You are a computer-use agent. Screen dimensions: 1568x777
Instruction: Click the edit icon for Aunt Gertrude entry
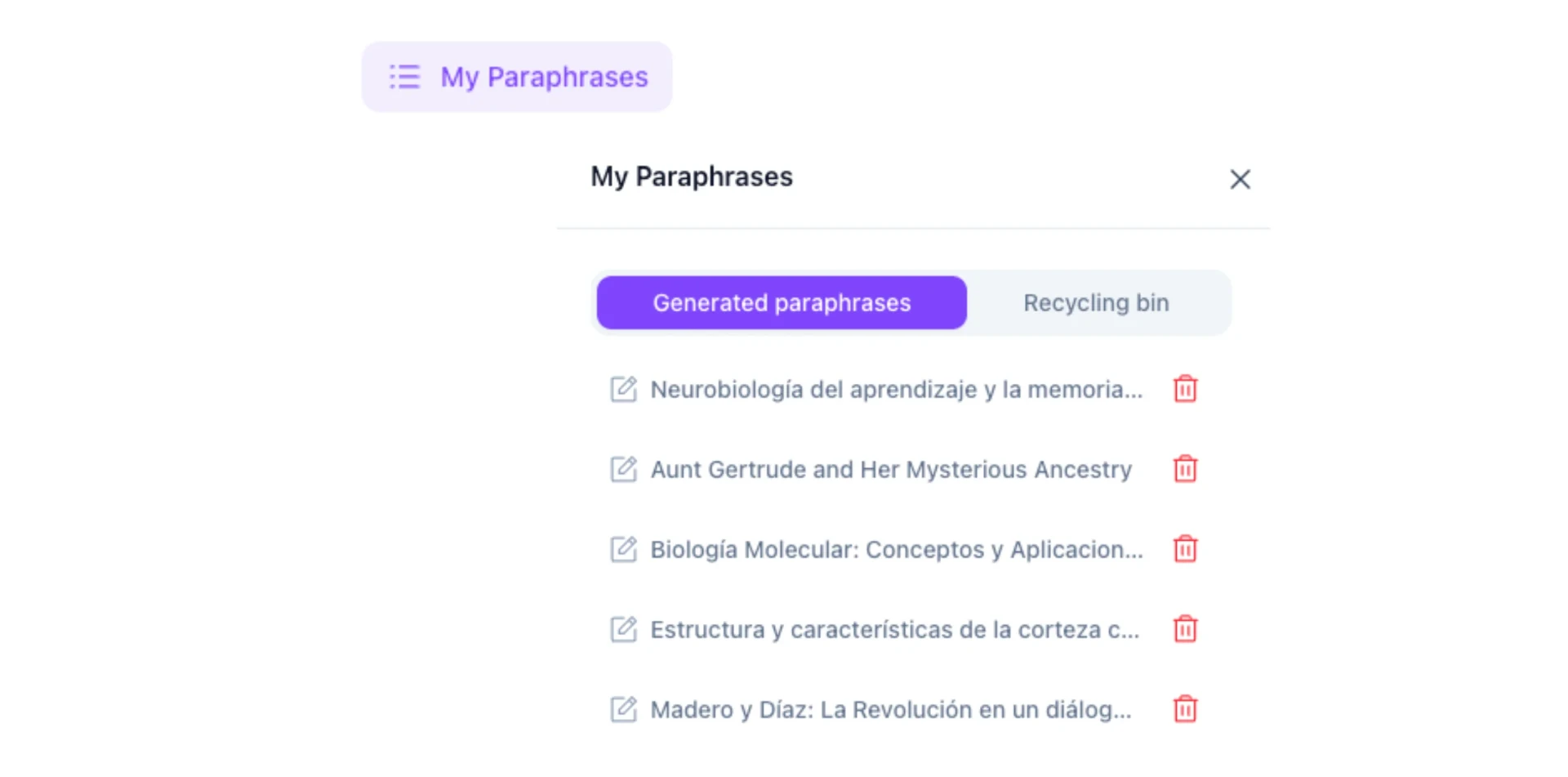click(623, 469)
